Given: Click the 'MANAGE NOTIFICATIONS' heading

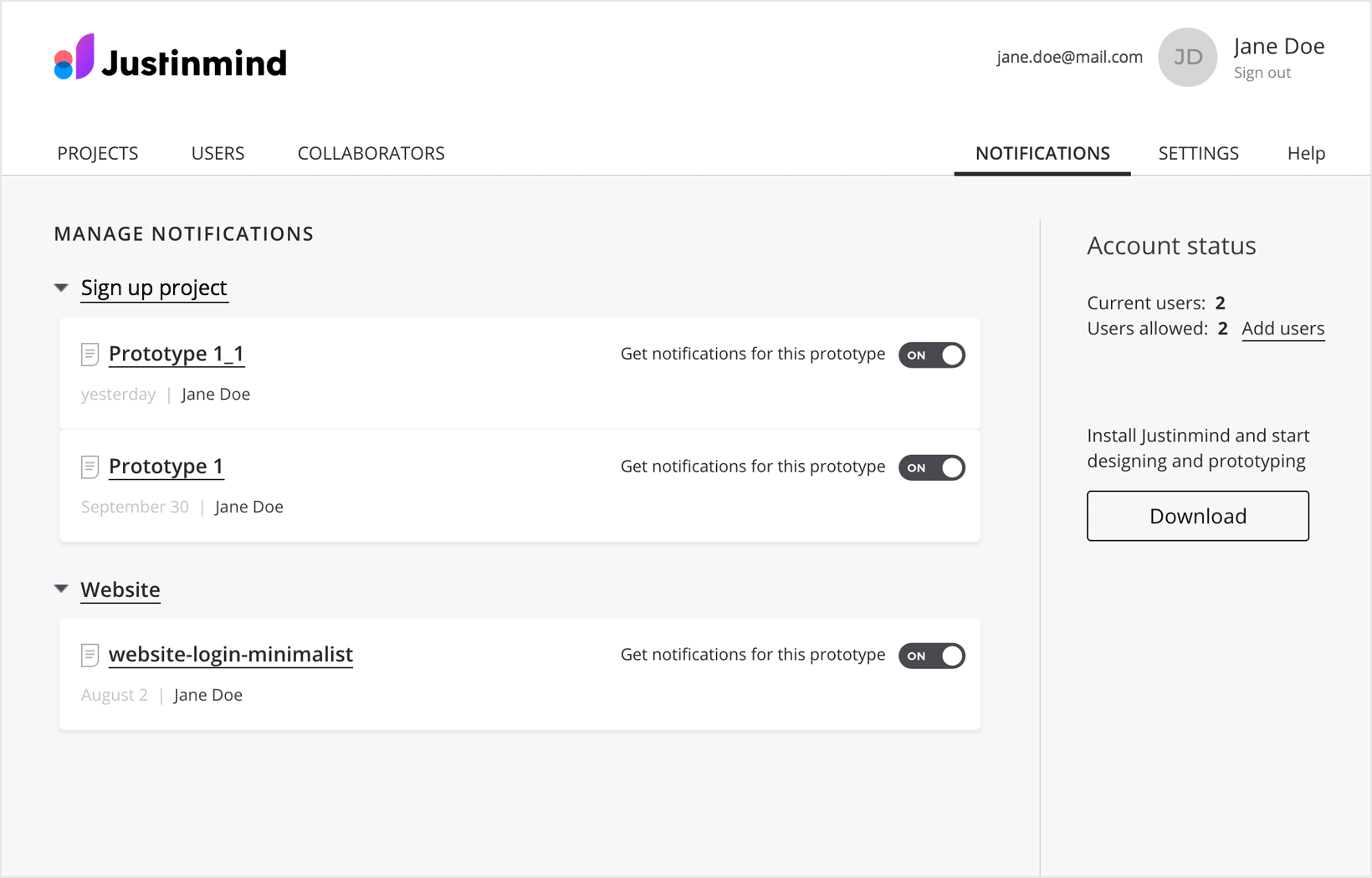Looking at the screenshot, I should pos(184,234).
